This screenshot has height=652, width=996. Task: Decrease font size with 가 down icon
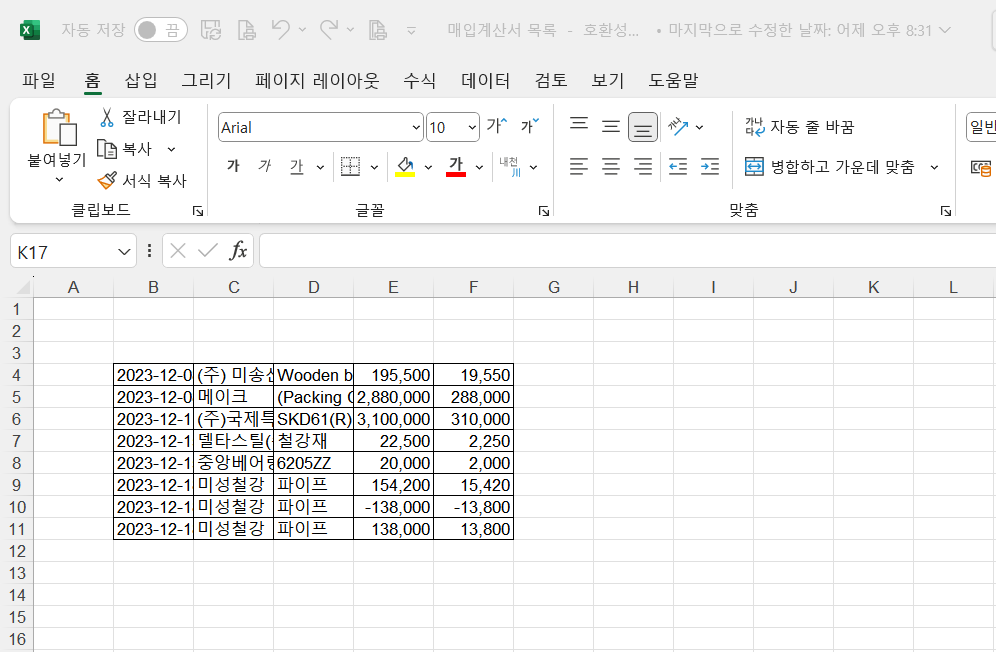point(530,126)
